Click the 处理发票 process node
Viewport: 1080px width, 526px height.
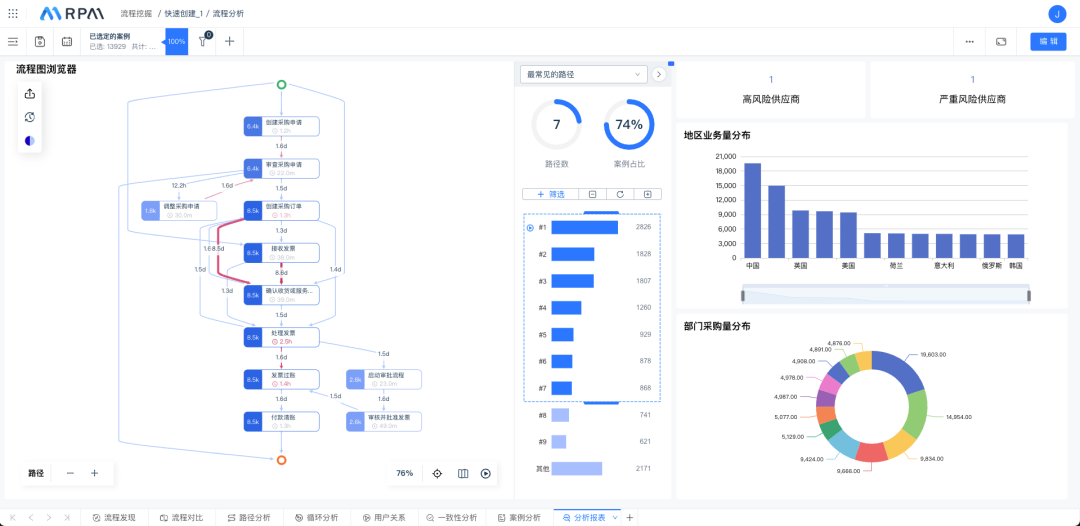point(282,337)
